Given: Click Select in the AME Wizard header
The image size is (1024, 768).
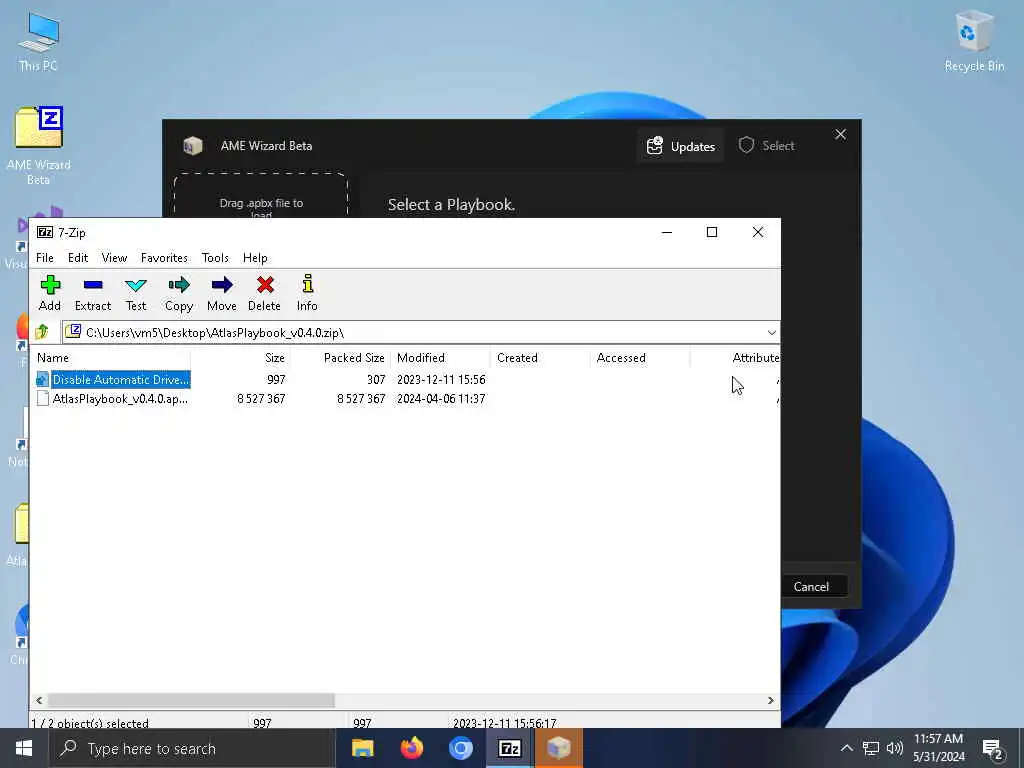Looking at the screenshot, I should coord(767,146).
